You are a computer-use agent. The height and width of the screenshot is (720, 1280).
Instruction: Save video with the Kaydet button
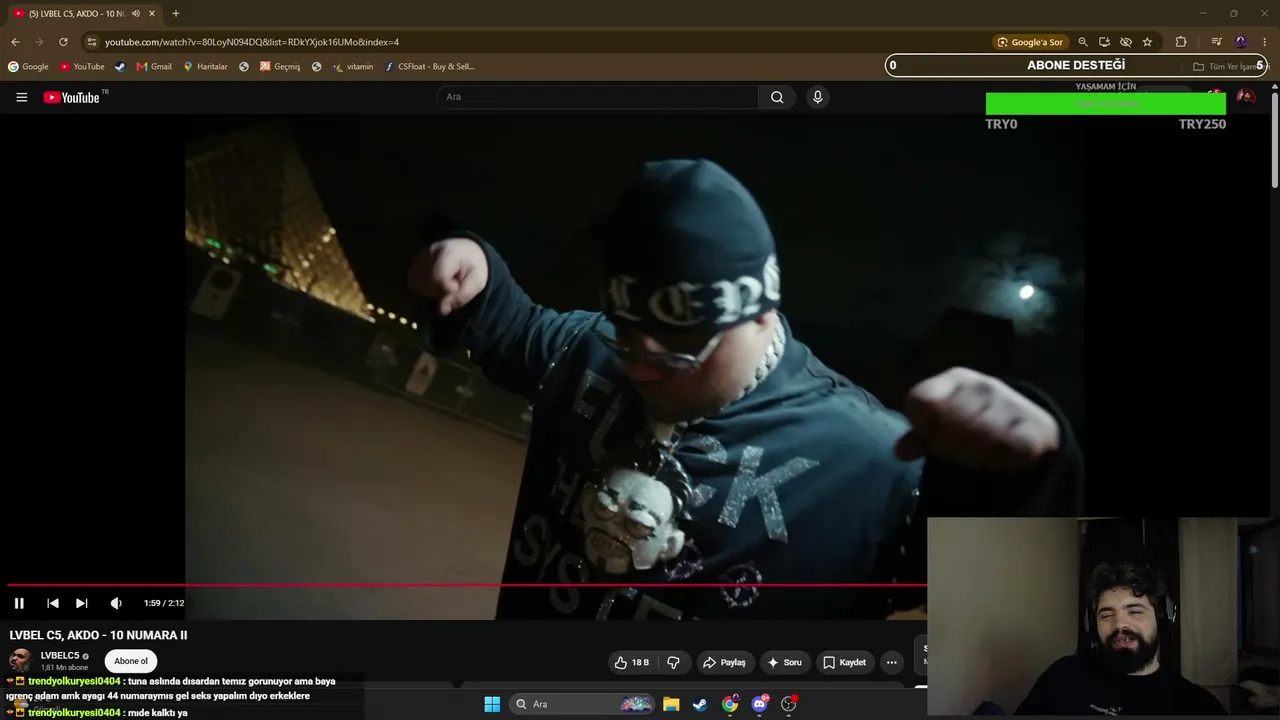point(844,662)
